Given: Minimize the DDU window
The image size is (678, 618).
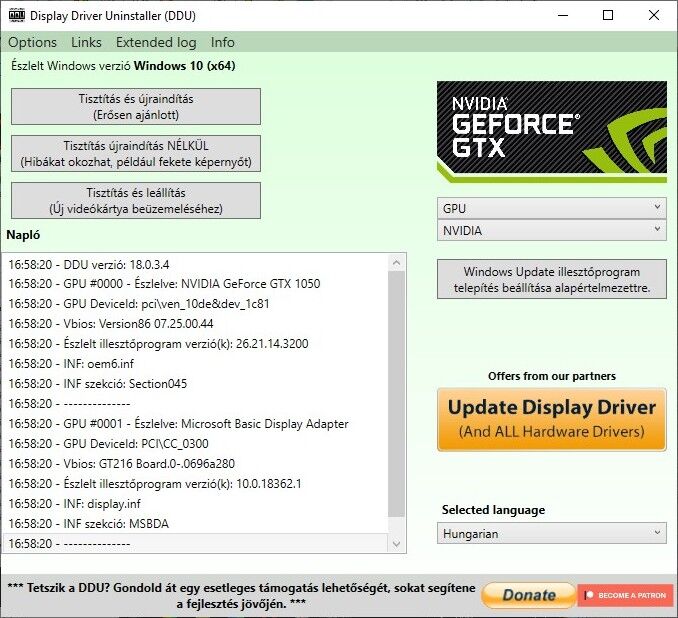Looking at the screenshot, I should tap(563, 16).
